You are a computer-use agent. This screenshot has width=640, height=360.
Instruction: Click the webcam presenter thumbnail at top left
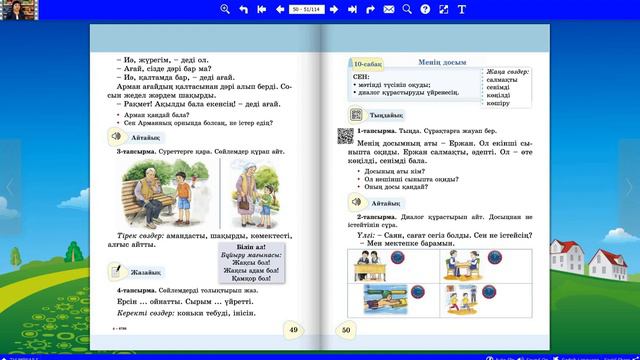pos(19,10)
